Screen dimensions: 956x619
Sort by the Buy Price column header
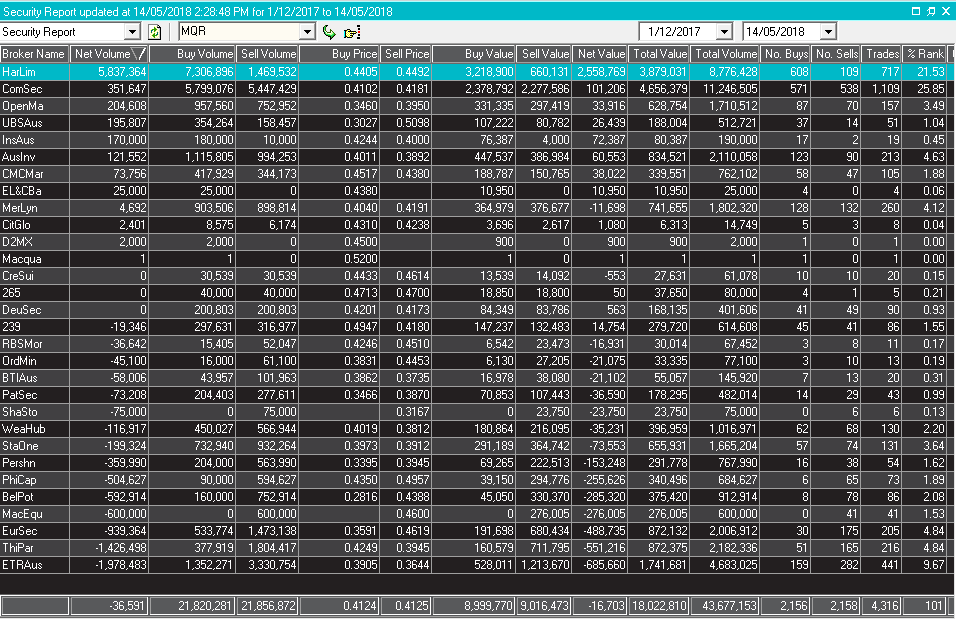[x=340, y=54]
